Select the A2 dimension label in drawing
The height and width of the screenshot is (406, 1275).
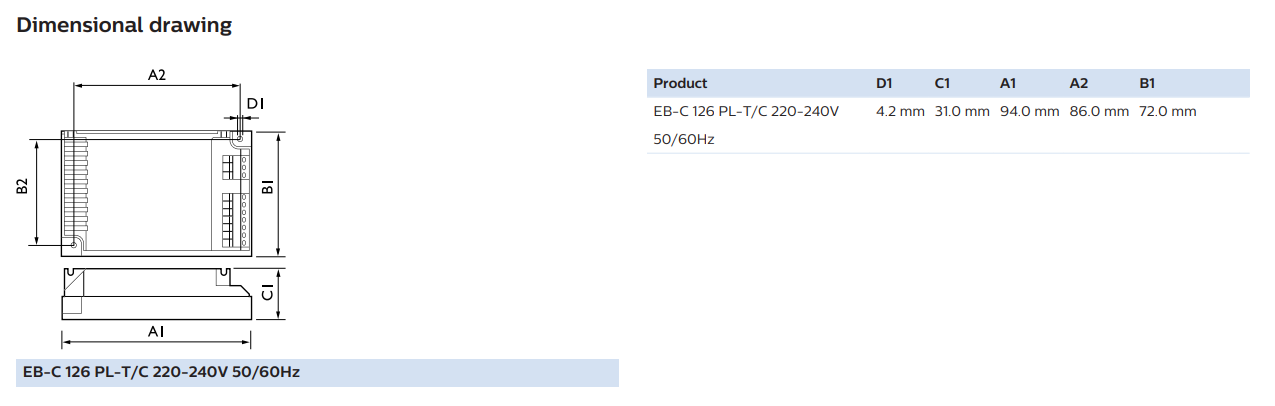tap(157, 74)
